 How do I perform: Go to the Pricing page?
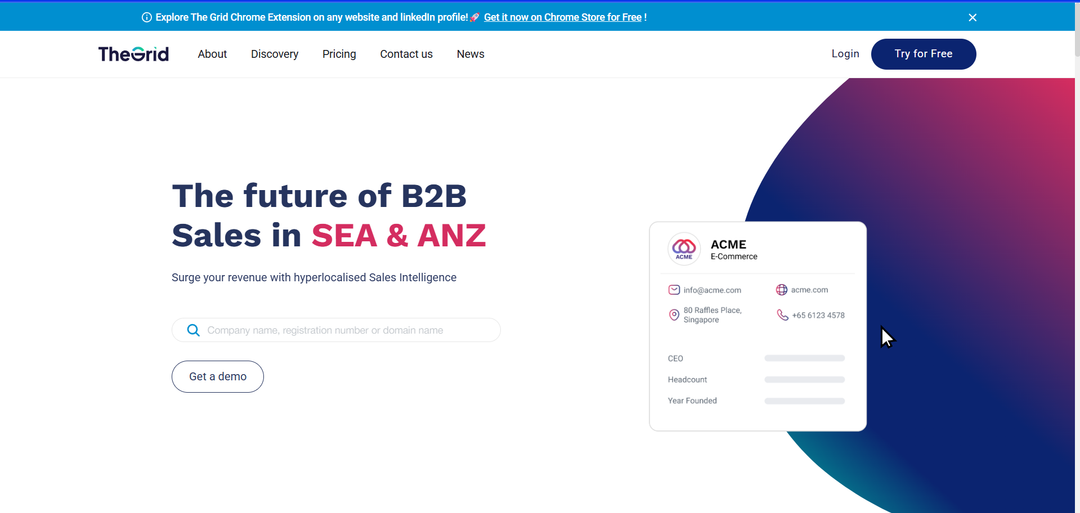(x=339, y=54)
